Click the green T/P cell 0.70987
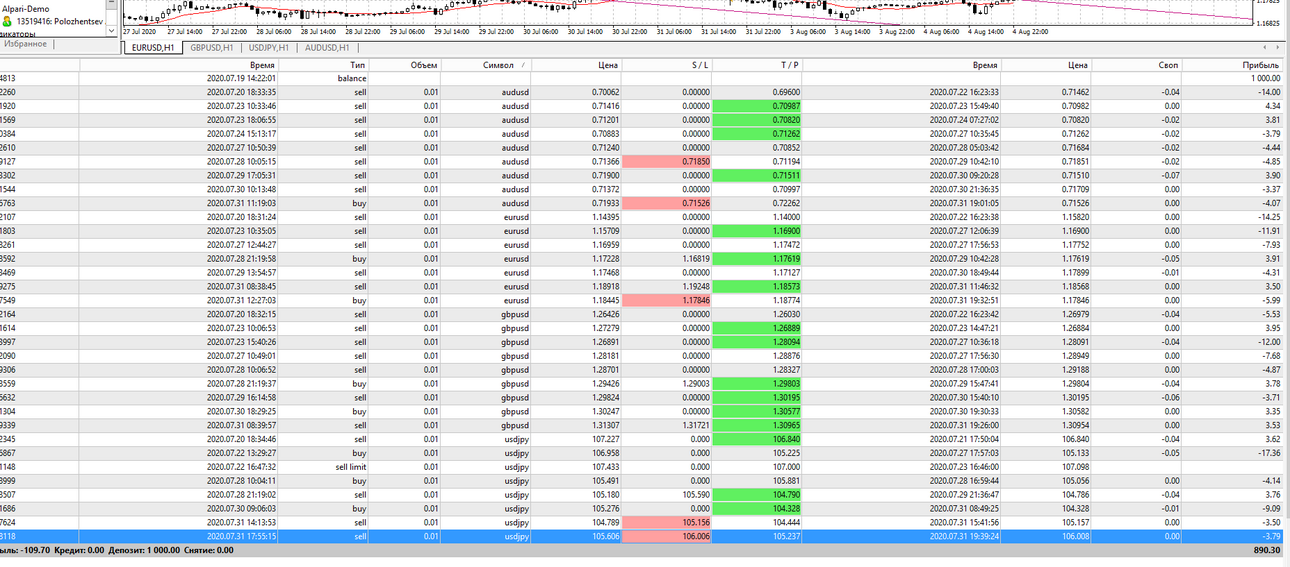The image size is (1290, 567). pyautogui.click(x=757, y=106)
